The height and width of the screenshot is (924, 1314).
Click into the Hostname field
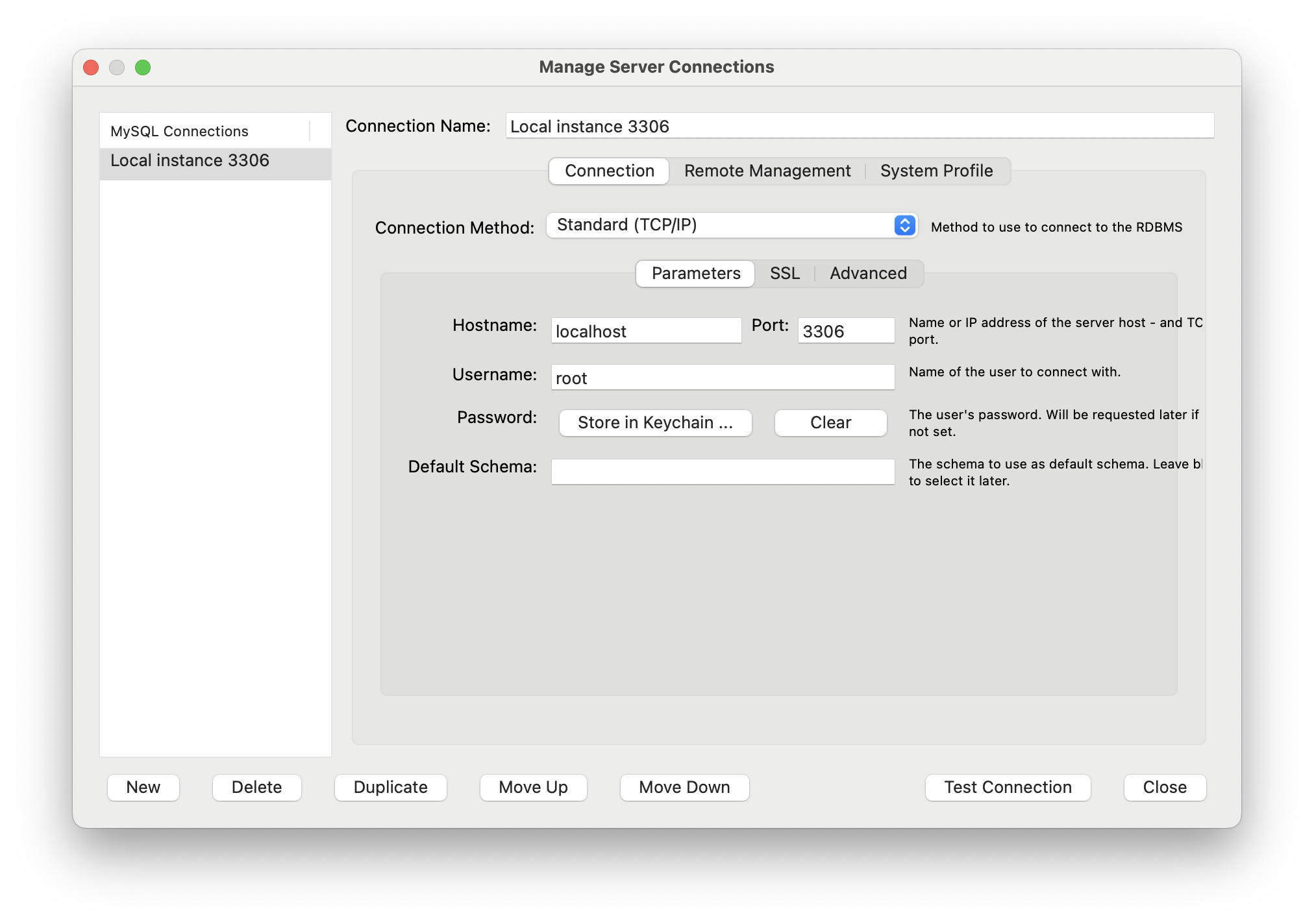coord(645,331)
